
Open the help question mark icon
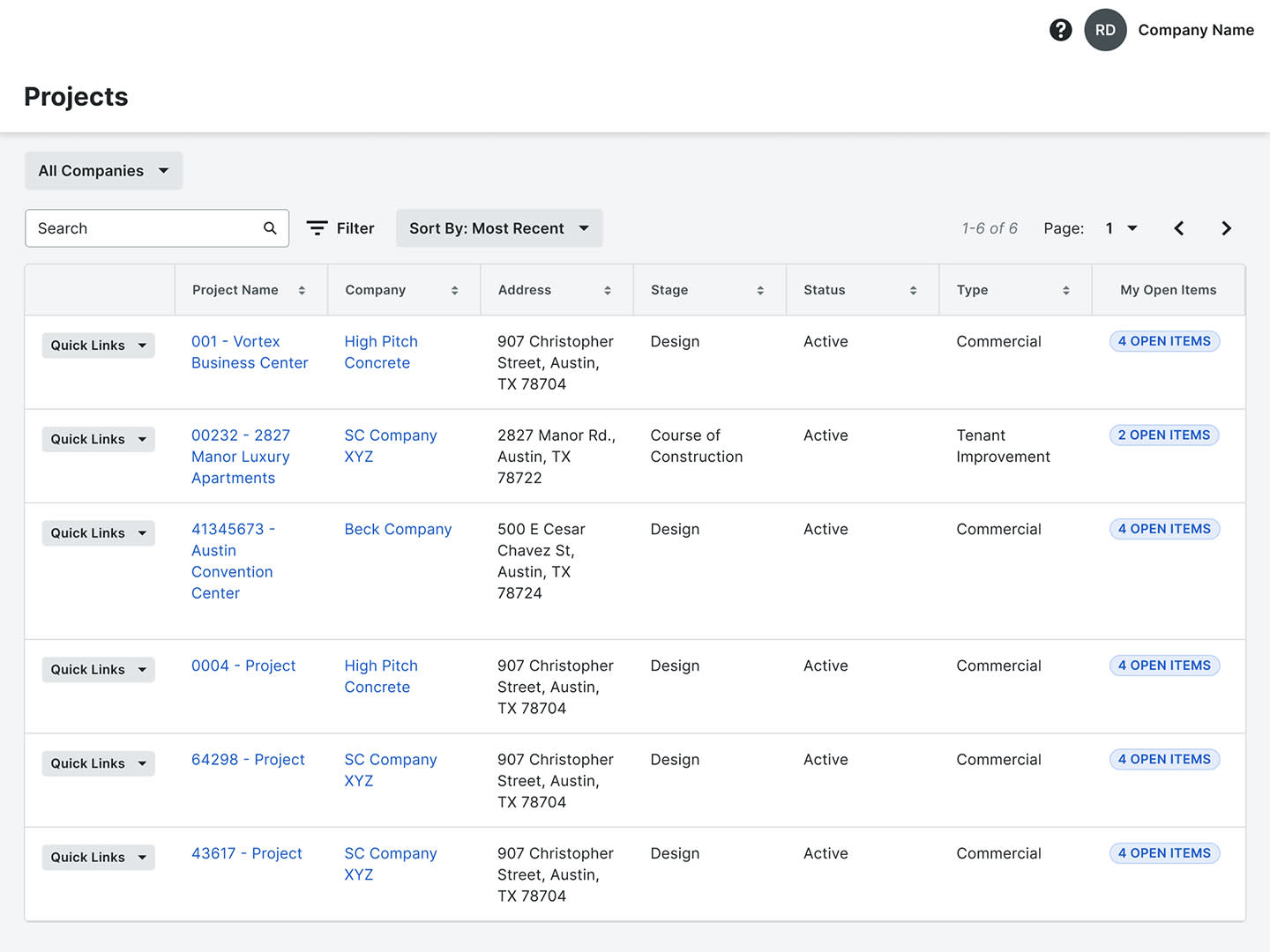1060,29
